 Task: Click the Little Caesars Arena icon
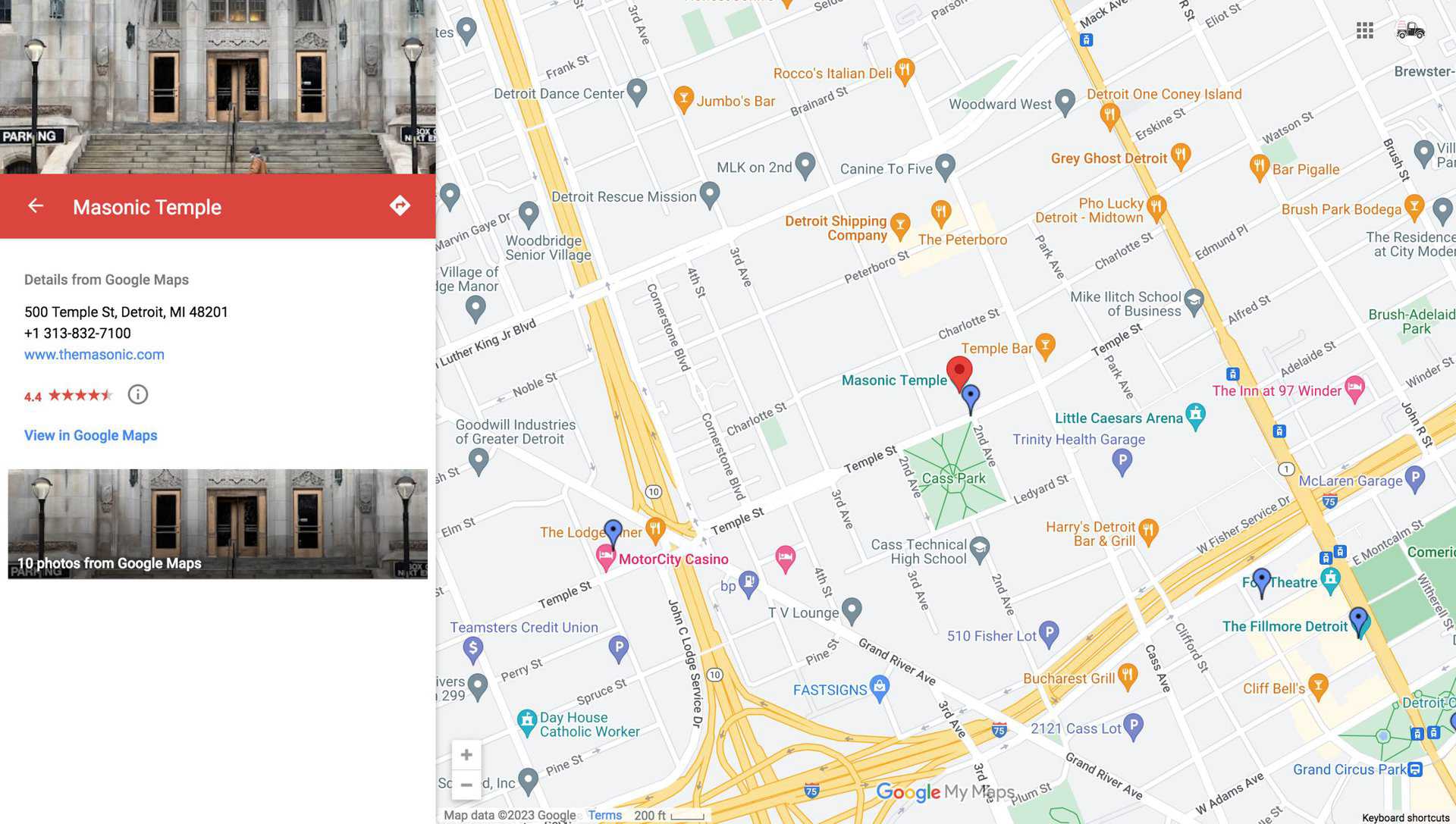(1195, 416)
